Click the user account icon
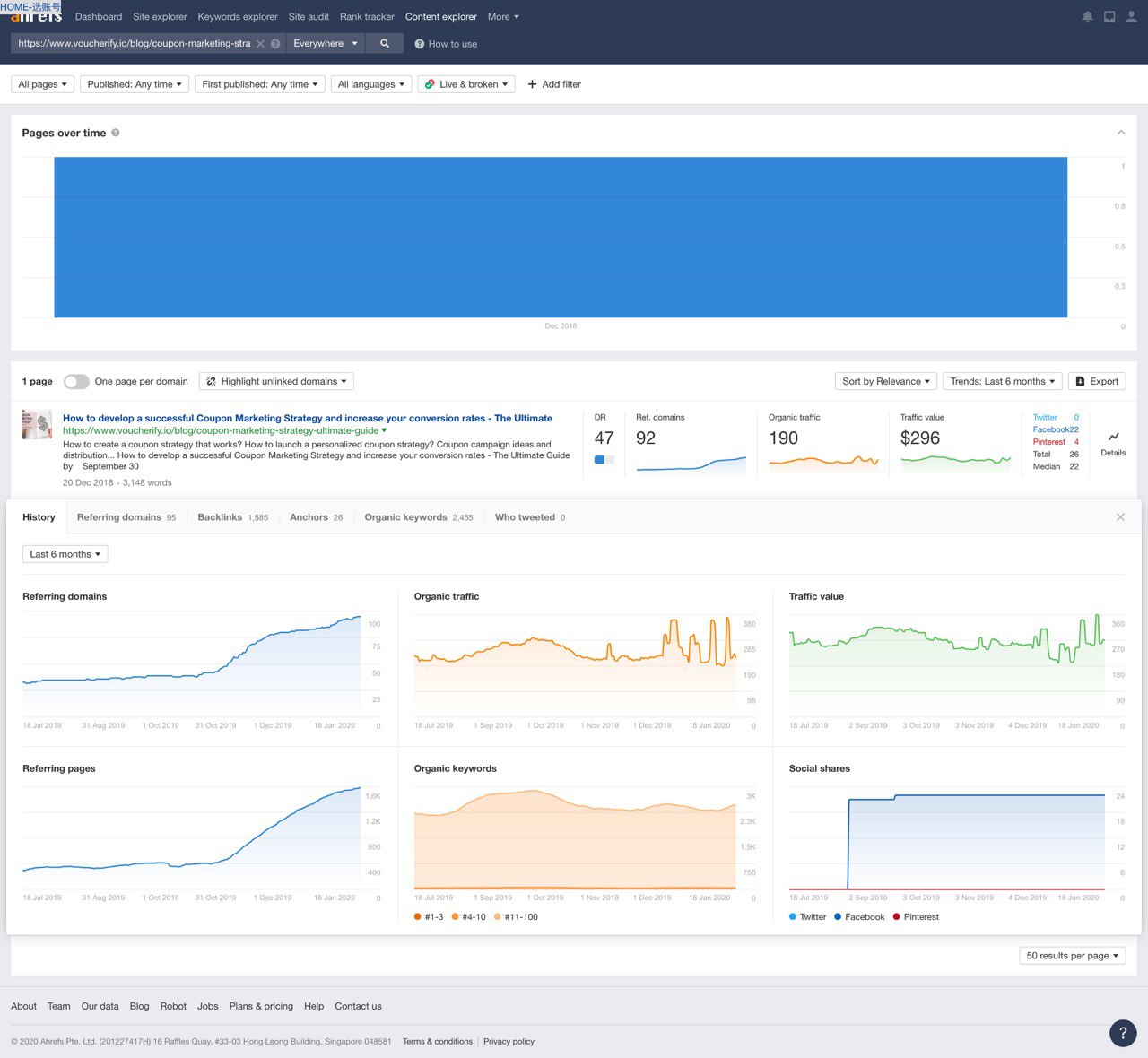Image resolution: width=1148 pixels, height=1058 pixels. click(1131, 17)
